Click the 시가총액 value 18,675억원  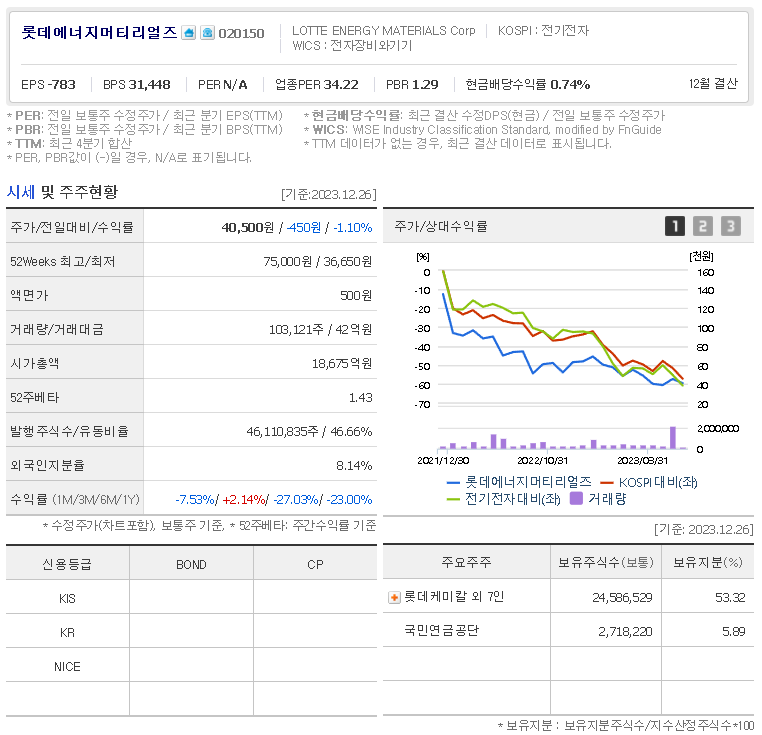(342, 364)
